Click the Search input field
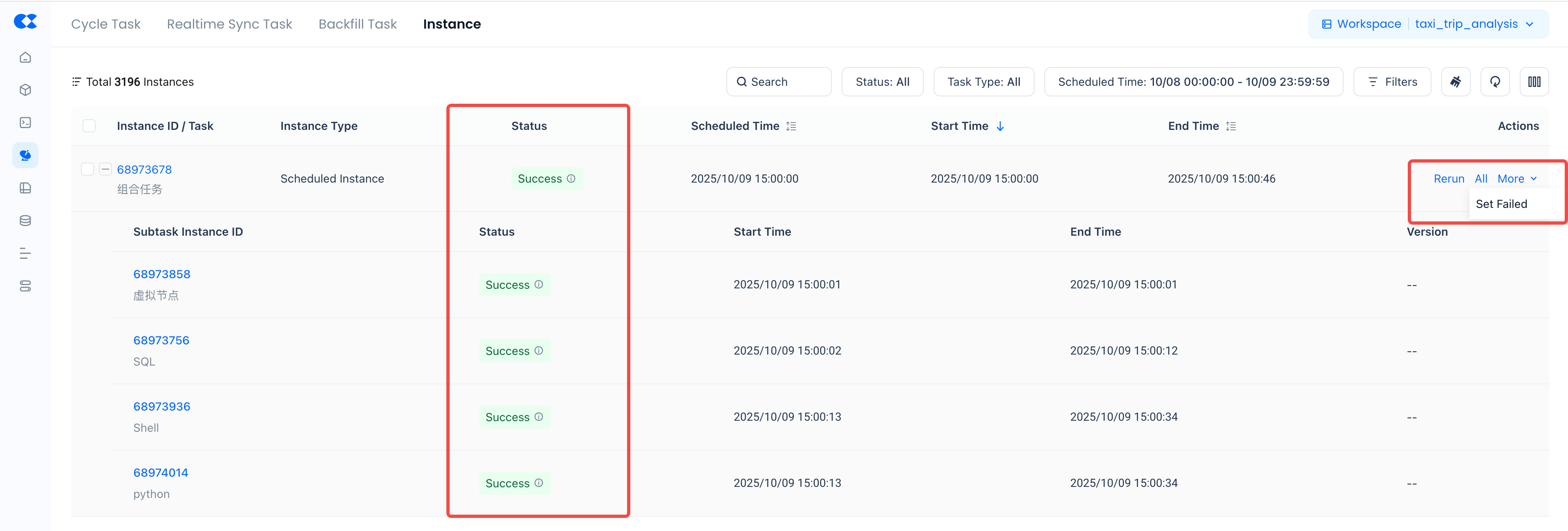Viewport: 1568px width, 531px height. click(x=779, y=82)
